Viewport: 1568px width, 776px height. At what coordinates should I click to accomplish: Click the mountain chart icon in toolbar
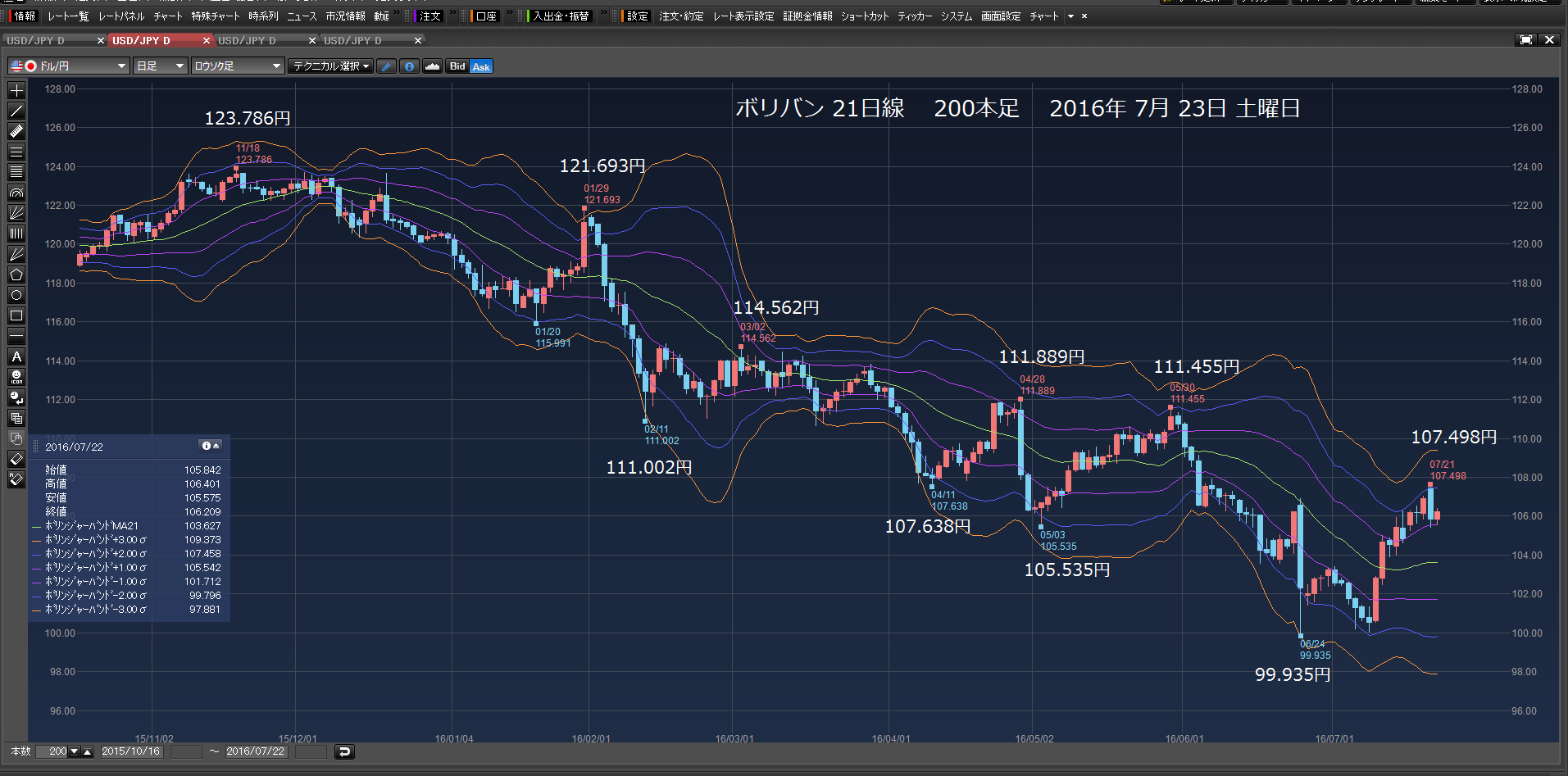point(432,66)
